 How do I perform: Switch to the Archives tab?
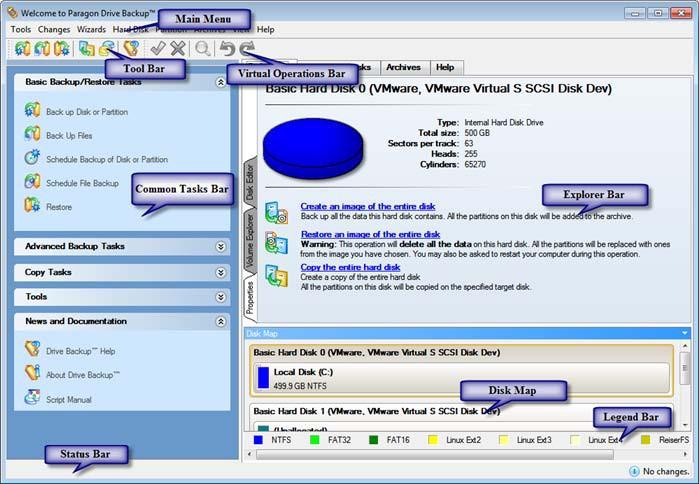(403, 67)
